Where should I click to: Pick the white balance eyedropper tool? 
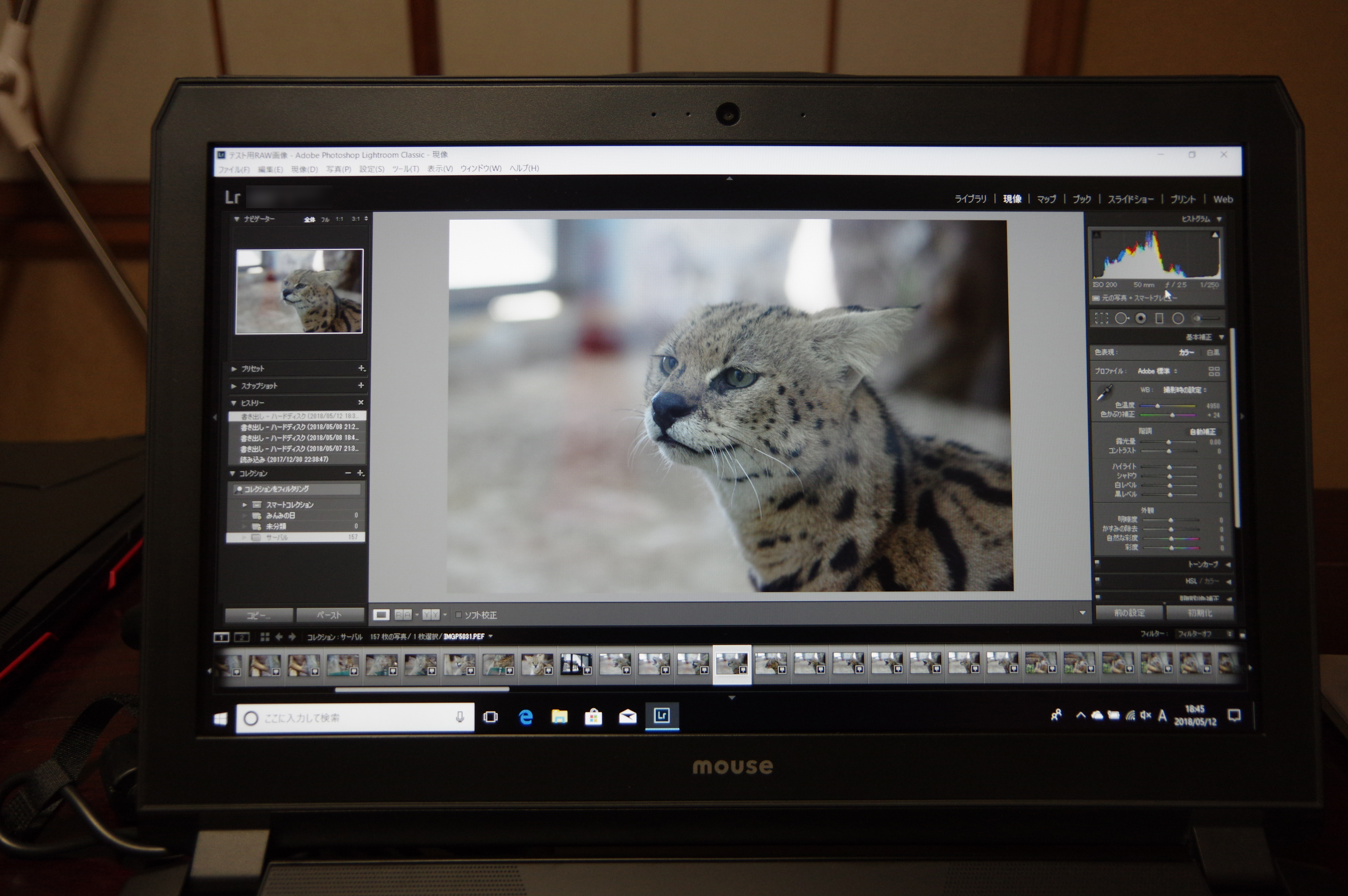[1105, 393]
